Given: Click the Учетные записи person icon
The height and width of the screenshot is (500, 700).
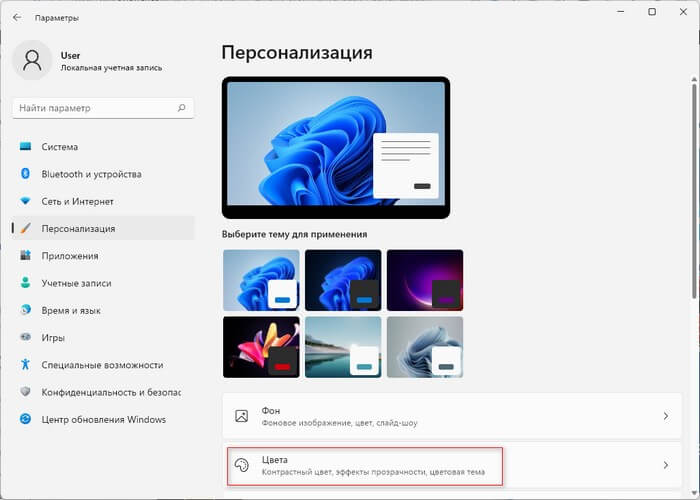Looking at the screenshot, I should [x=25, y=283].
